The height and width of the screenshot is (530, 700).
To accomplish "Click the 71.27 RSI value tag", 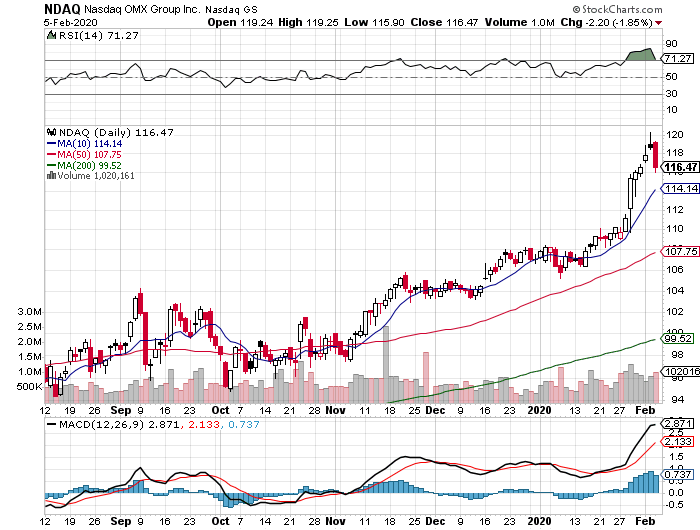I will tap(678, 60).
